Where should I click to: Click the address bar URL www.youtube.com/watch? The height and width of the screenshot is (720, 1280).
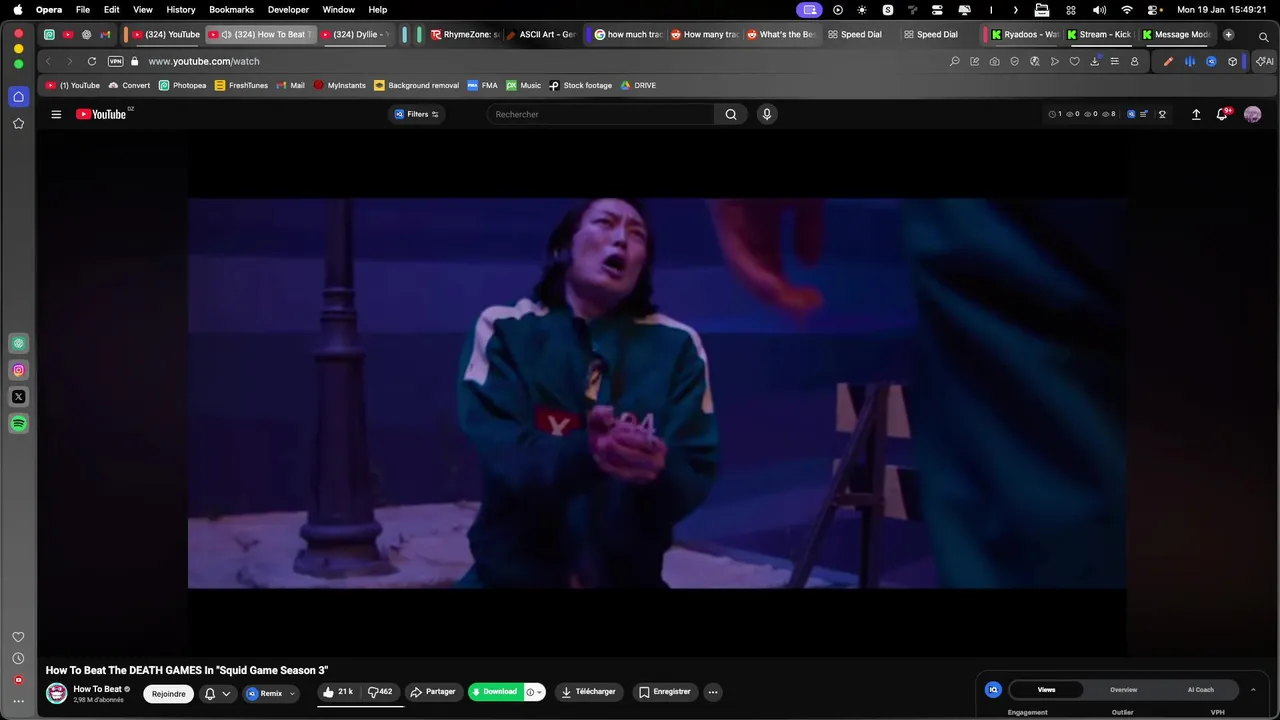click(204, 61)
